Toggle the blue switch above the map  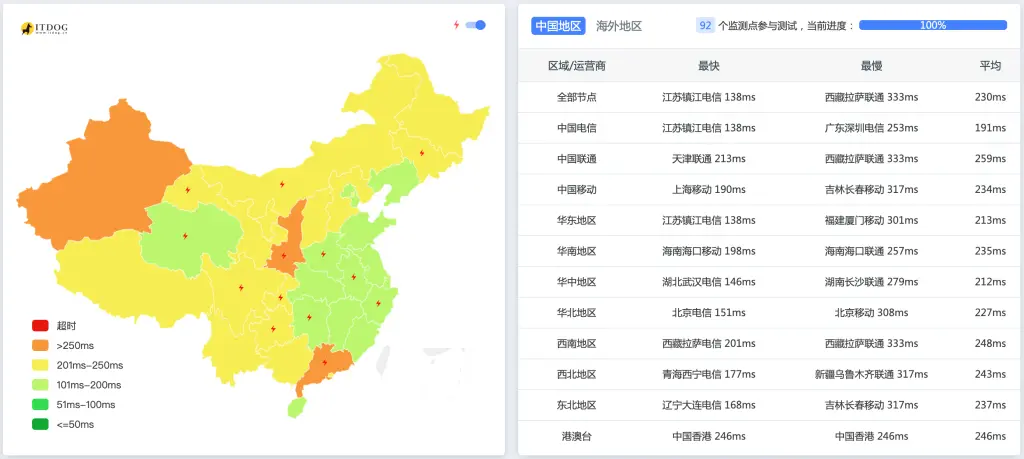point(476,25)
